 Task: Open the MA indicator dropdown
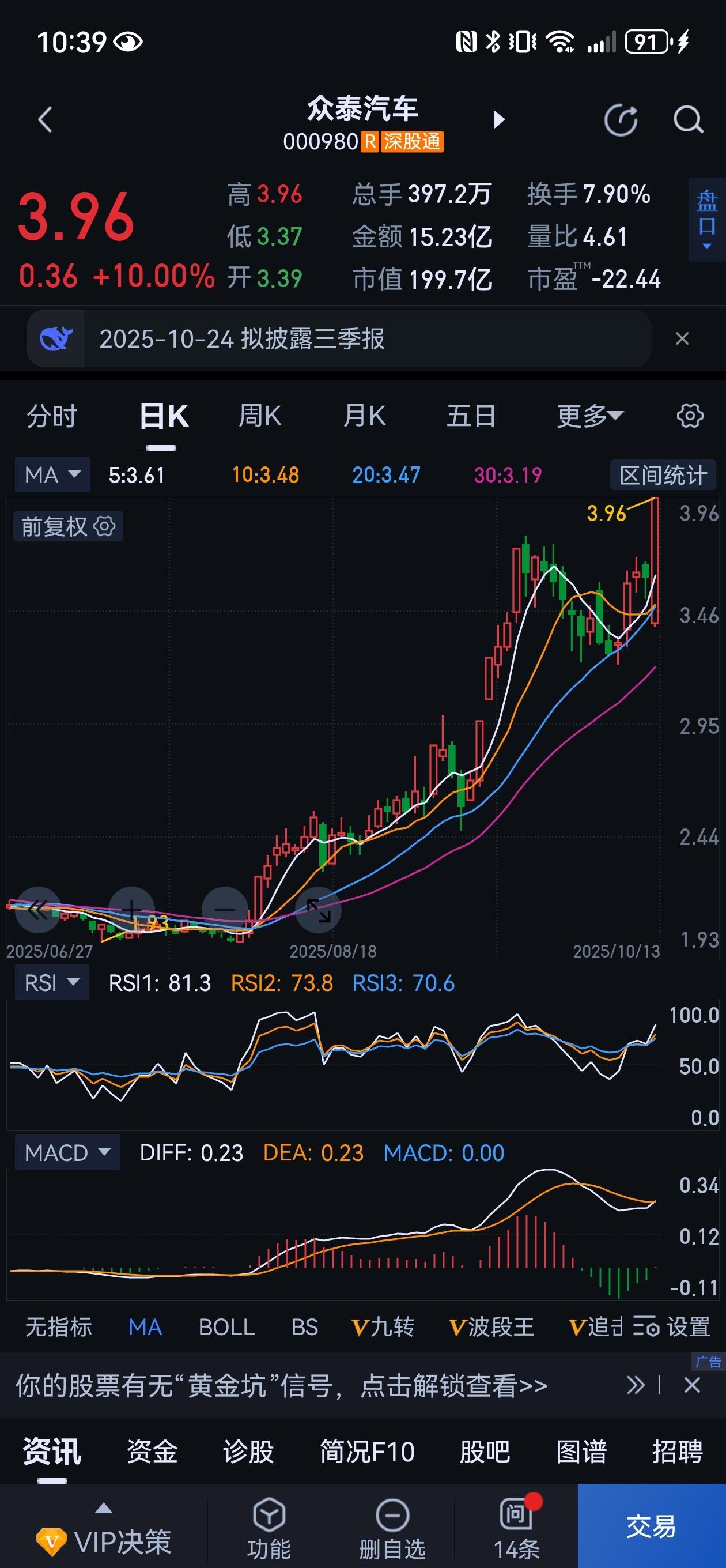52,474
